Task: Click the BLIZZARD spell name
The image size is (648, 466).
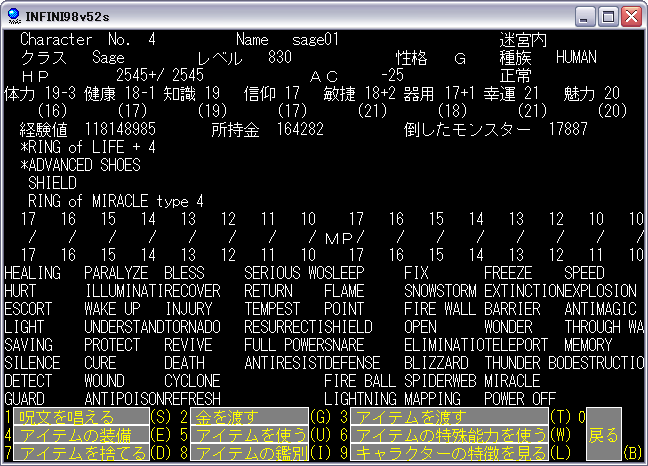Action: (x=436, y=363)
